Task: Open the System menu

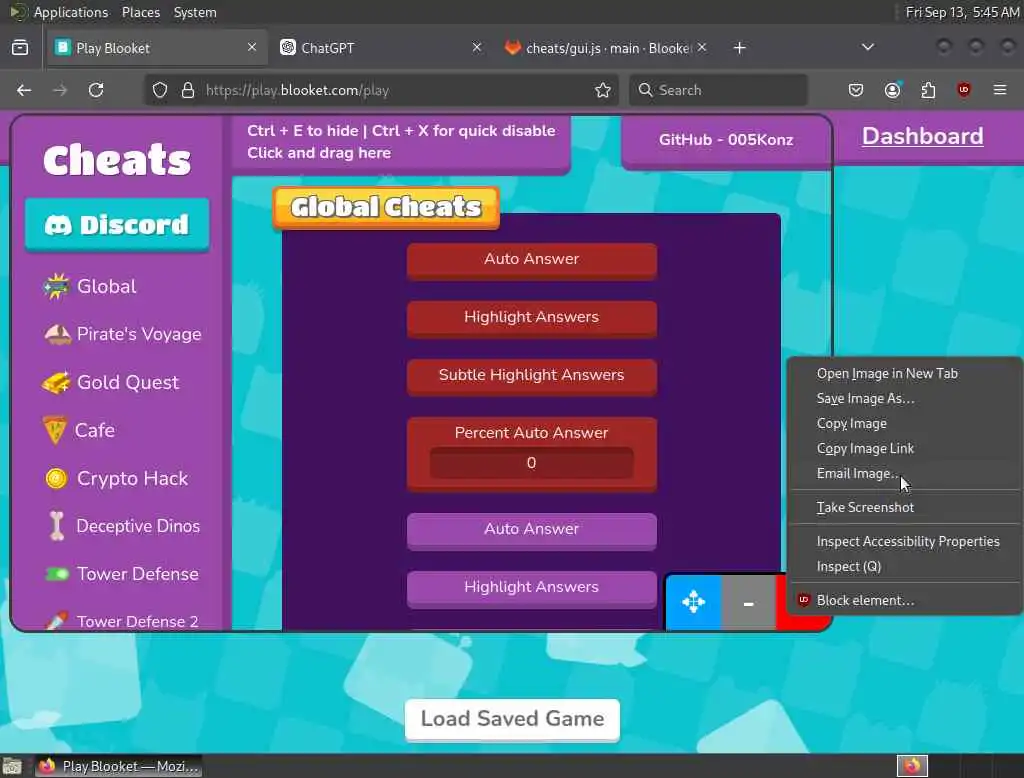Action: pos(195,12)
